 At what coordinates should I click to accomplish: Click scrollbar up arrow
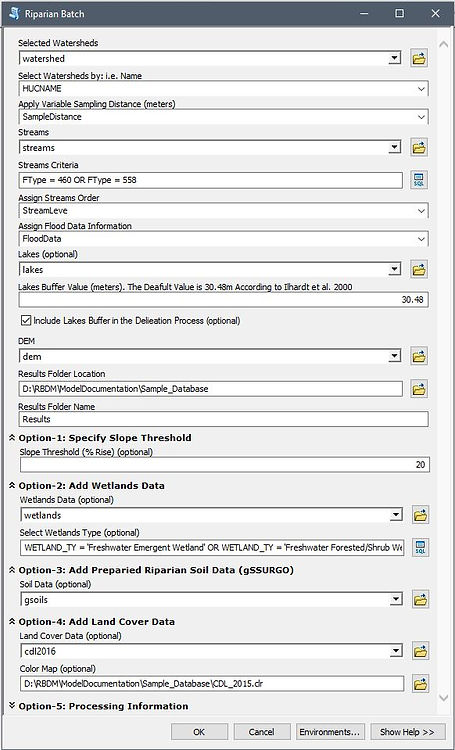(444, 44)
